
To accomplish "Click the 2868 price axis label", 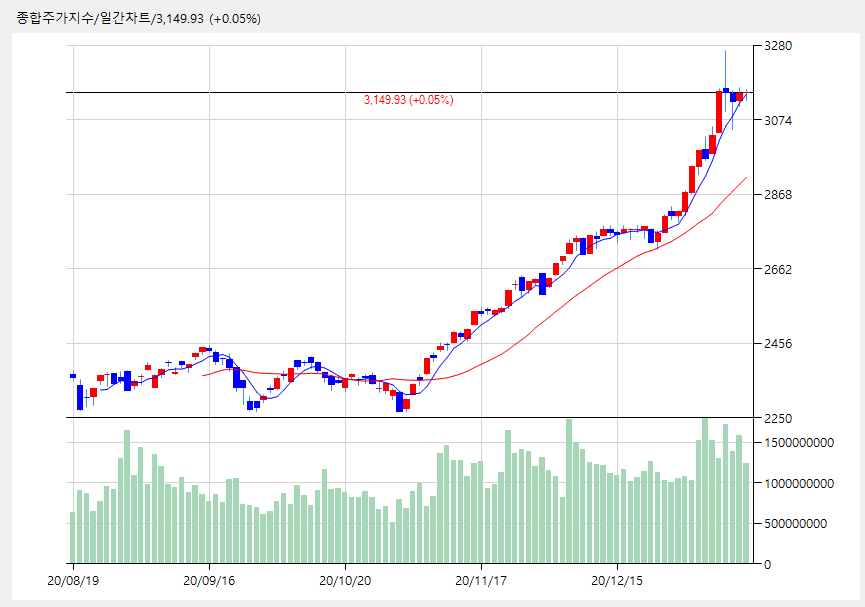I will [778, 195].
